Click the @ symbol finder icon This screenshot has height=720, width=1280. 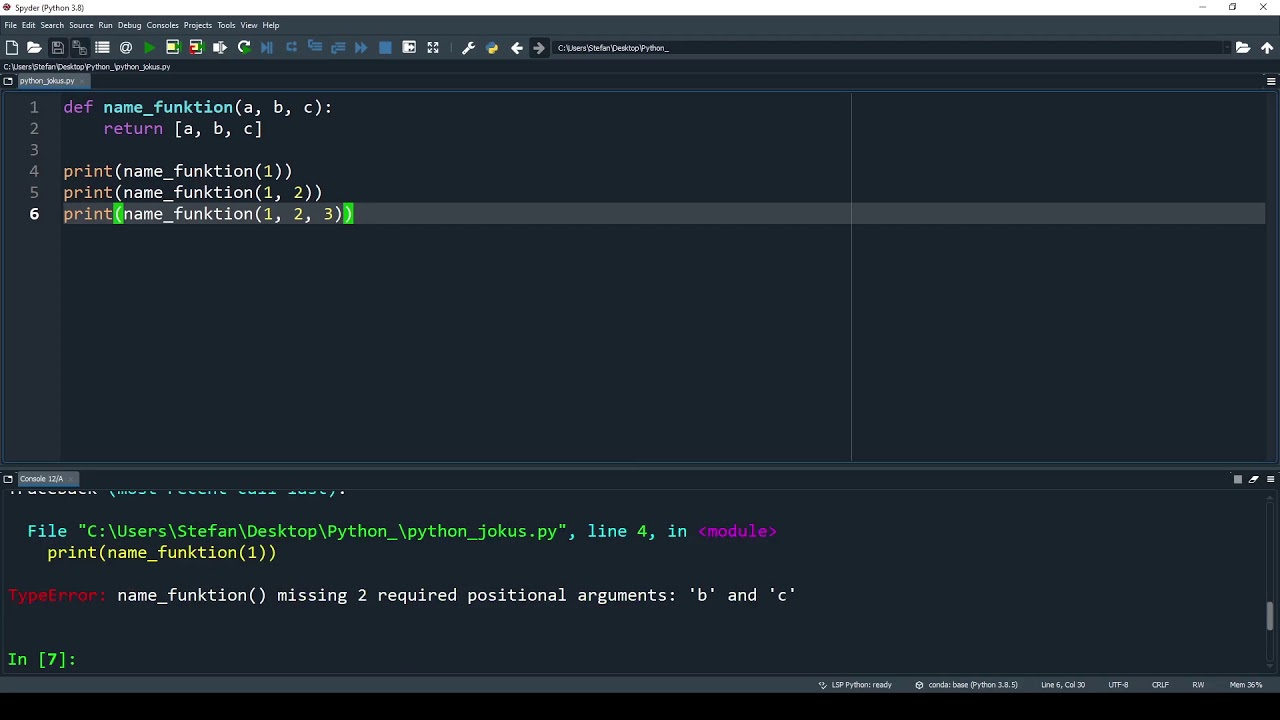(126, 47)
